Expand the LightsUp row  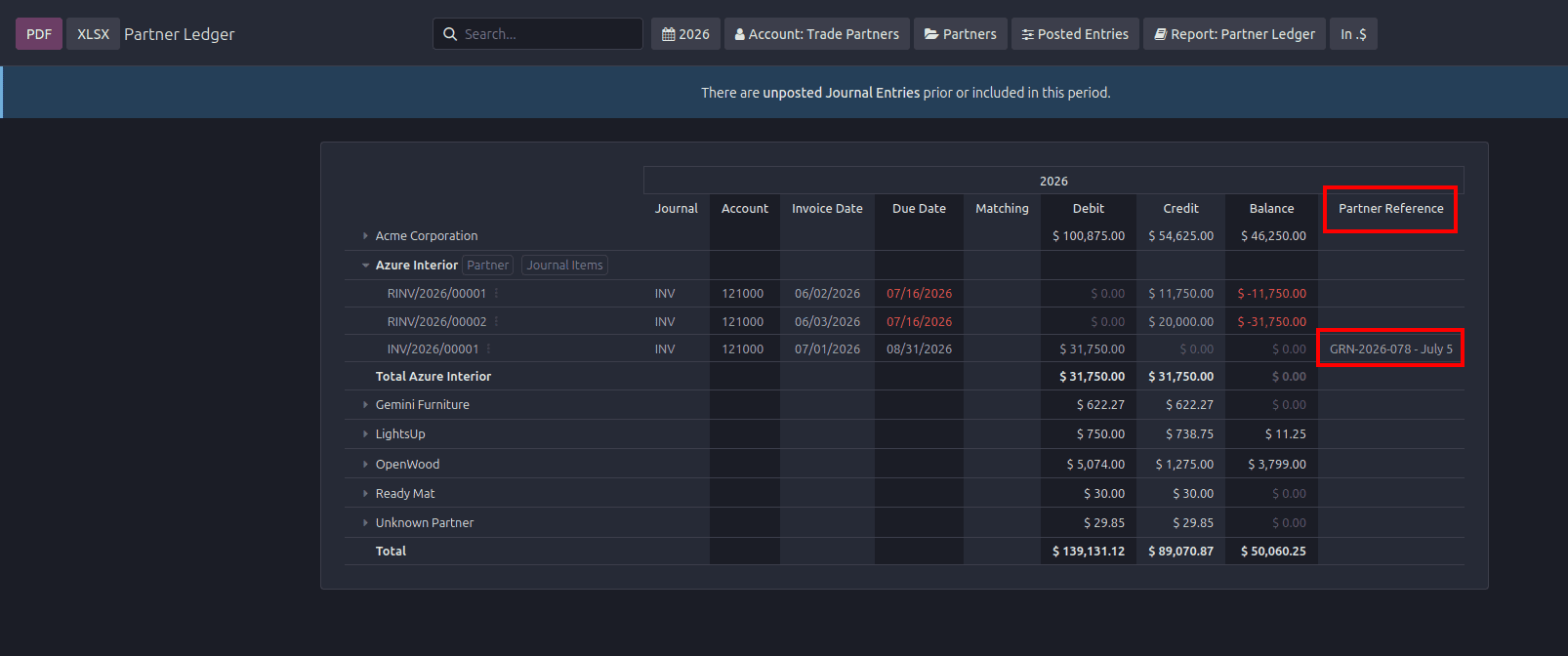click(365, 434)
